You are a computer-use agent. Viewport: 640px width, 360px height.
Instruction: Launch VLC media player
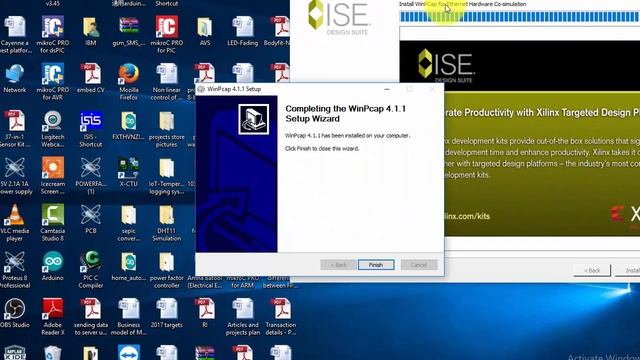tap(15, 223)
